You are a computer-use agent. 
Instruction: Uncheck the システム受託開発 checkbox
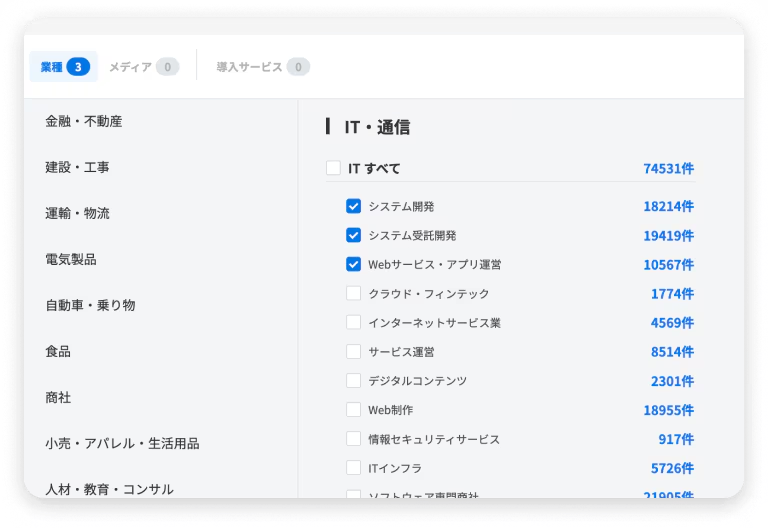pyautogui.click(x=353, y=235)
